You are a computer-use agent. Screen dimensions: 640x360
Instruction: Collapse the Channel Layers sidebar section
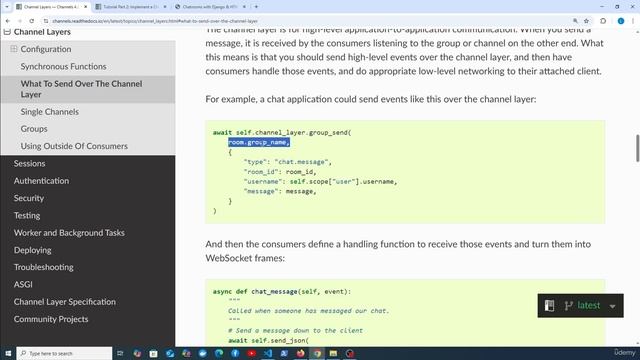point(7,31)
